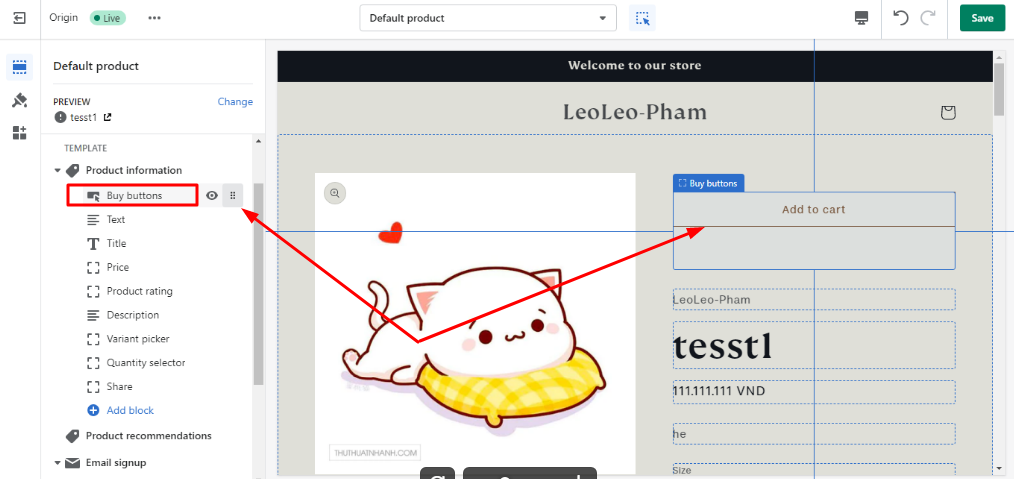Select the Share block

[120, 387]
